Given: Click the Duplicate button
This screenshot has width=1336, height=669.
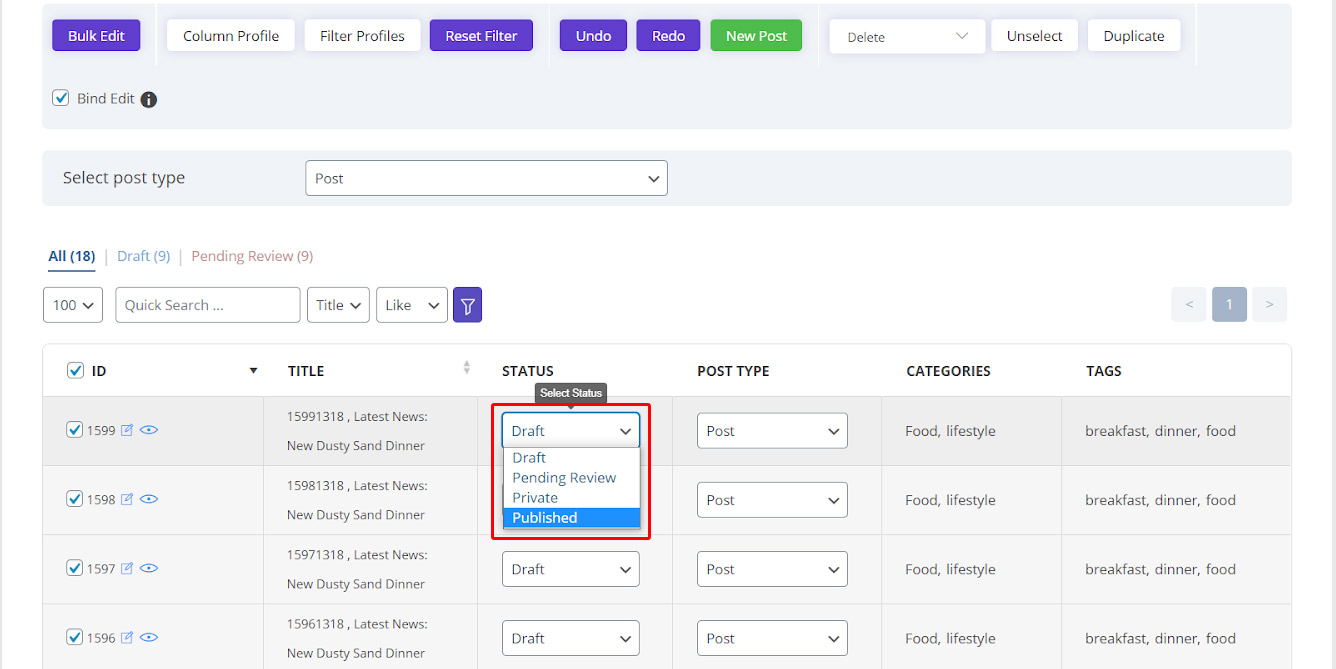Looking at the screenshot, I should point(1134,36).
